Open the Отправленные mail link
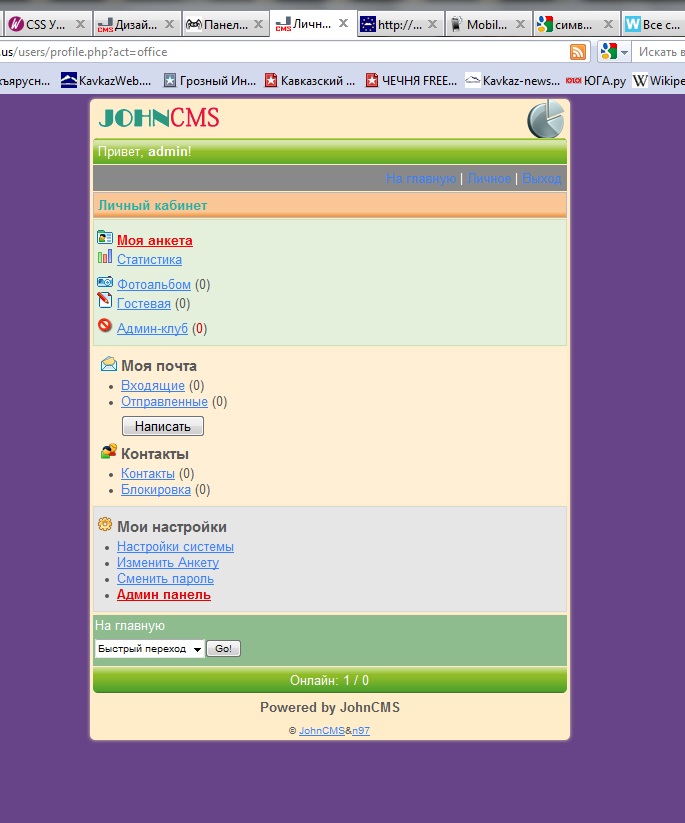 tap(164, 402)
